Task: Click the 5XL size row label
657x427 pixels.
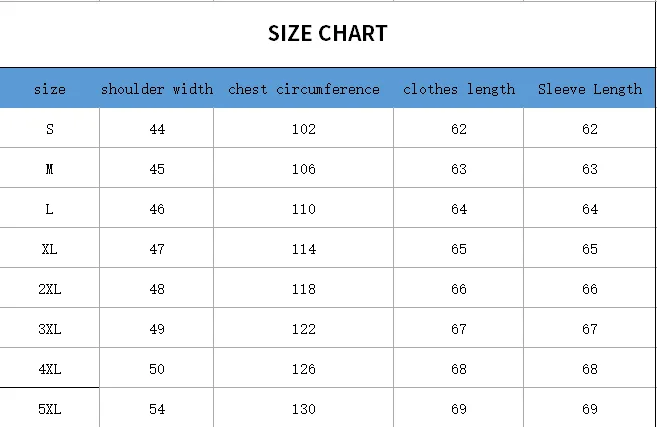Action: (49, 409)
